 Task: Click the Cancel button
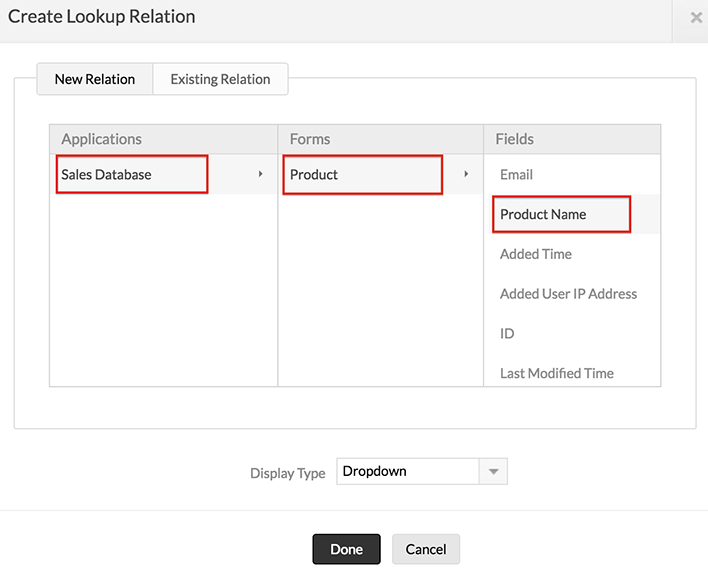426,549
